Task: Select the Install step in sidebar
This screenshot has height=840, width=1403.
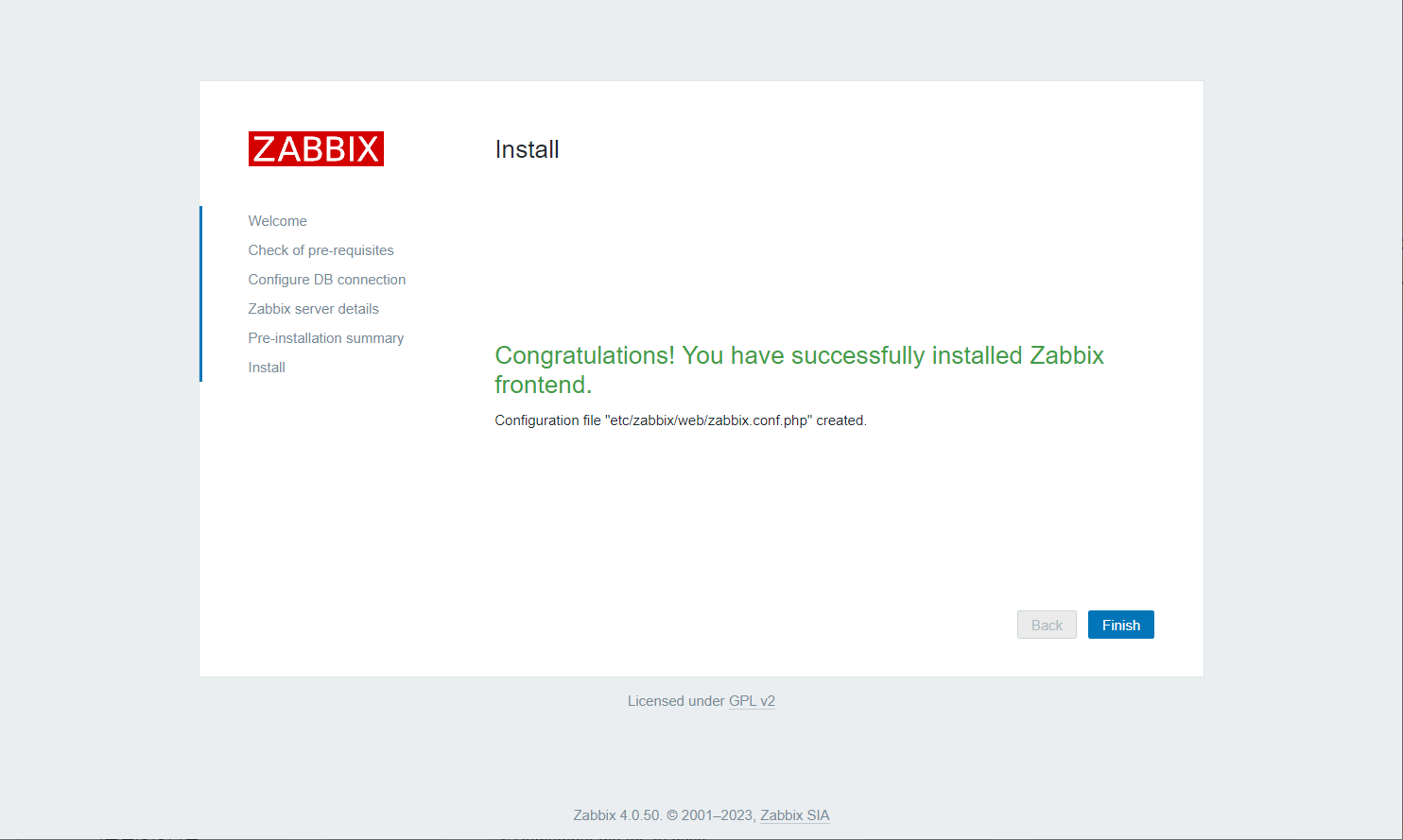Action: (x=267, y=368)
